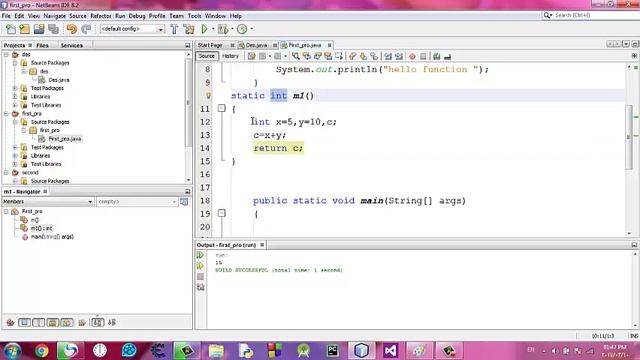640x360 pixels.
Task: Click the Output settings icon below stop
Action: (200, 287)
